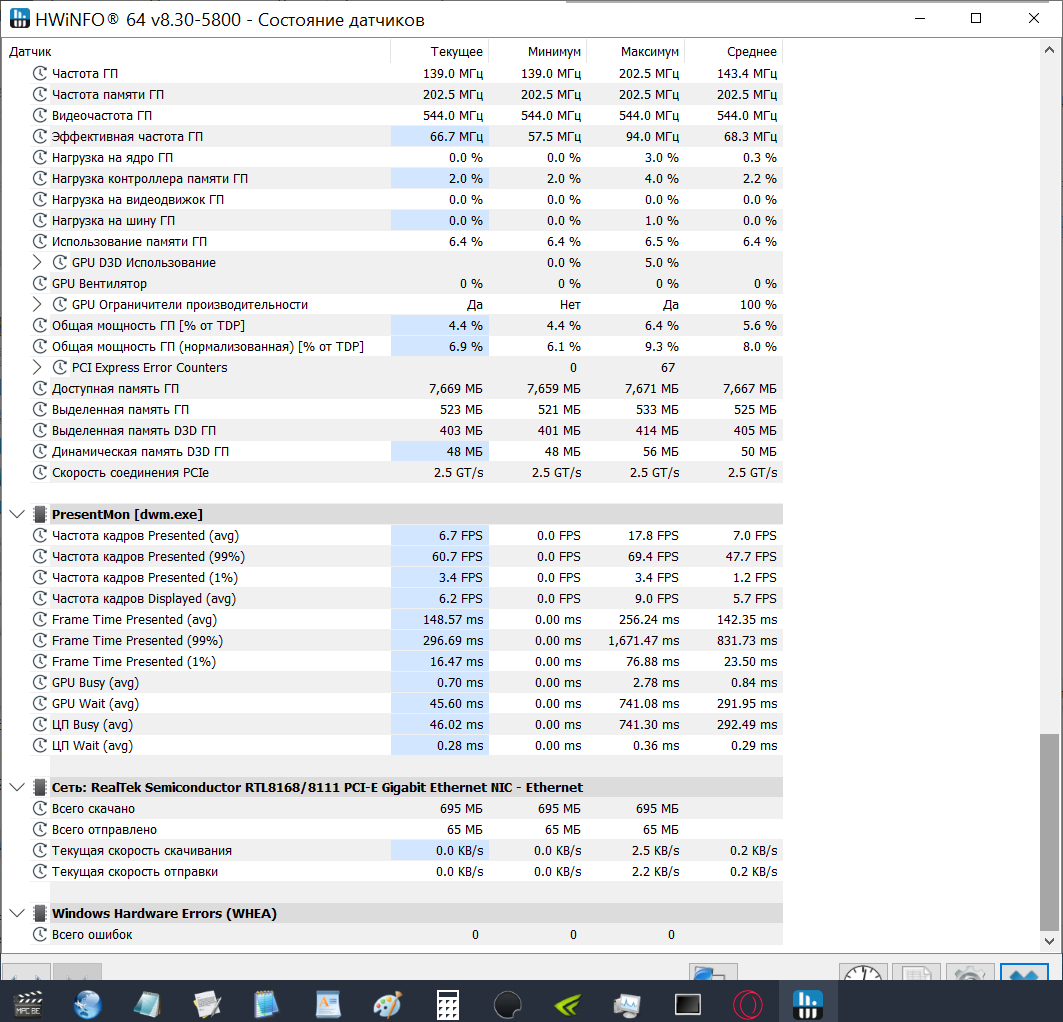Select Частота кадров Presented (avg) label
The height and width of the screenshot is (1022, 1063).
click(x=145, y=535)
